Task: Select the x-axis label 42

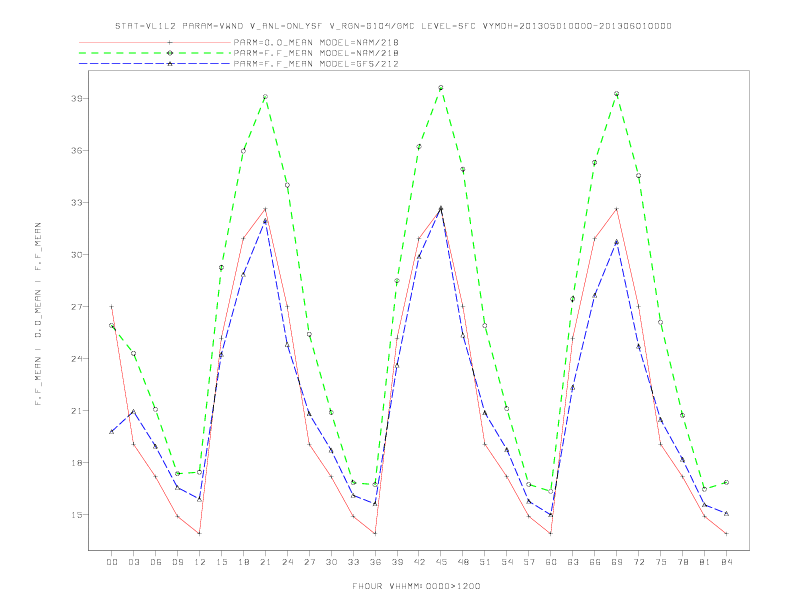Action: click(419, 562)
